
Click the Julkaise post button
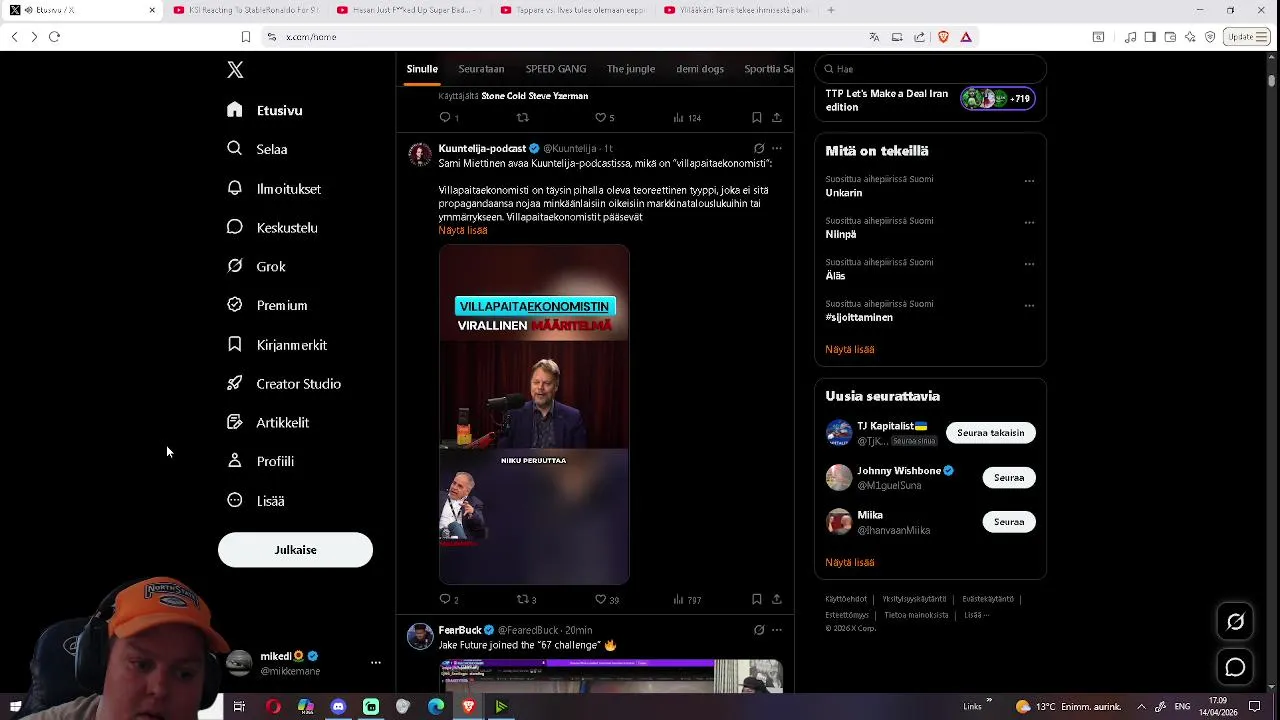[295, 550]
